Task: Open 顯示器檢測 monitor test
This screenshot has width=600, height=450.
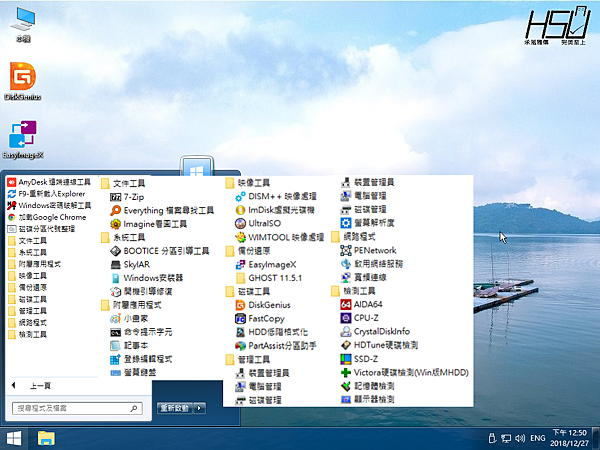Action: [367, 399]
